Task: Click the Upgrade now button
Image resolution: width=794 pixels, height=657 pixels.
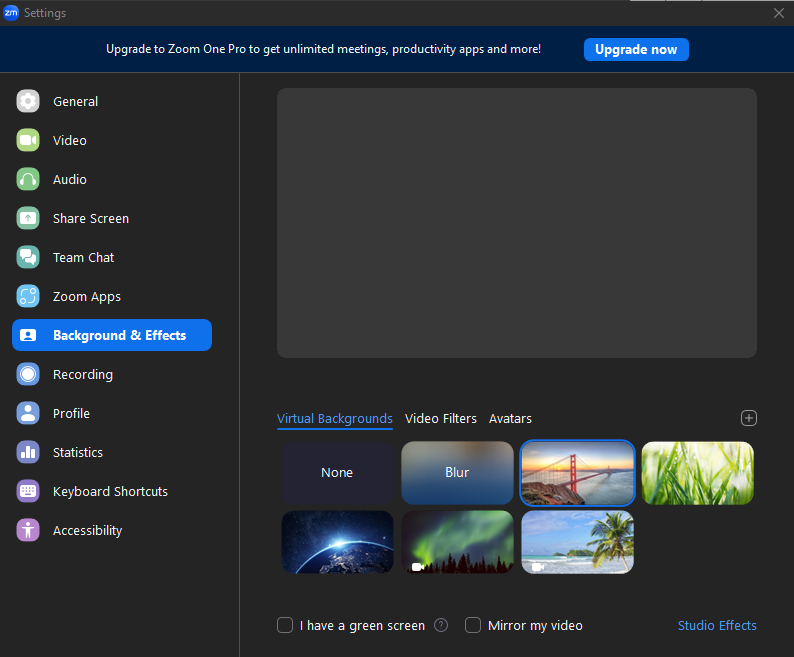Action: tap(636, 50)
